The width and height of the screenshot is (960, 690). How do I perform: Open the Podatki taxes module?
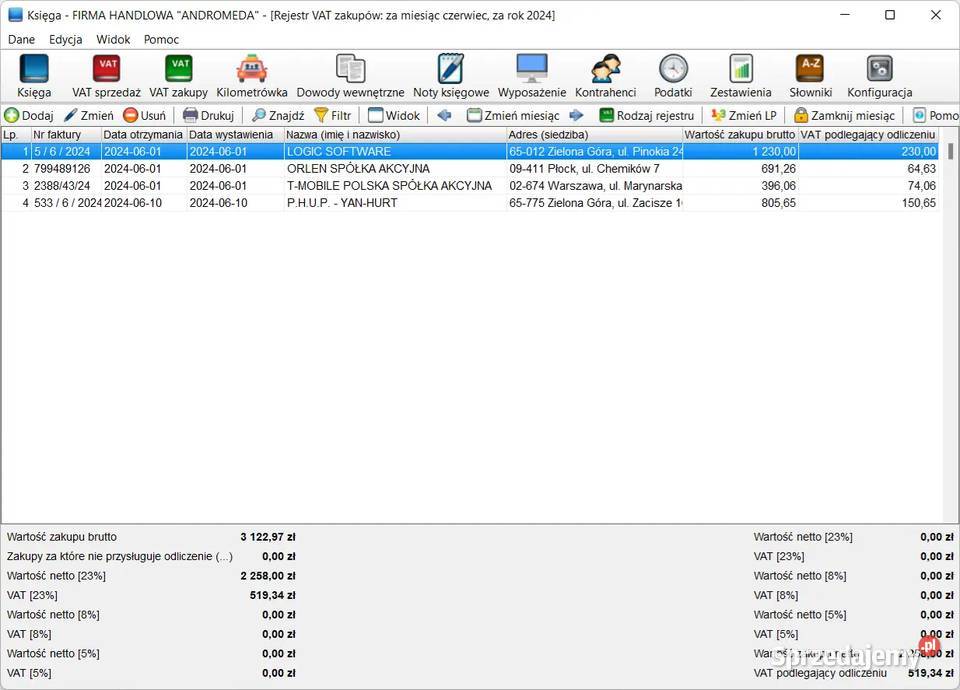coord(673,76)
